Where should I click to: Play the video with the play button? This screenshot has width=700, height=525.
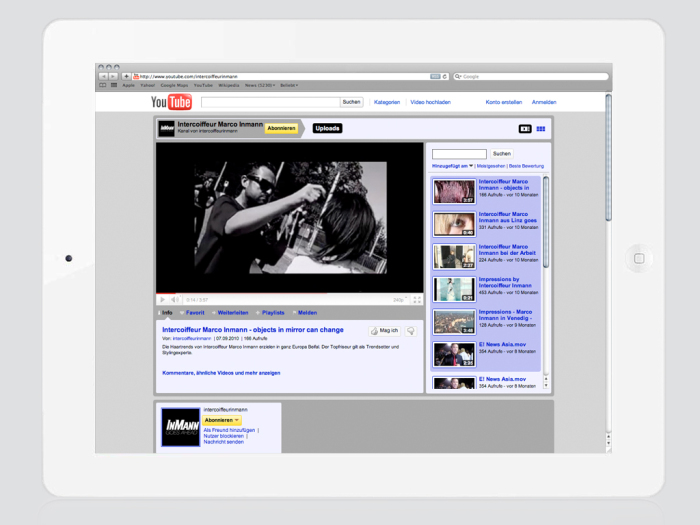point(162,300)
